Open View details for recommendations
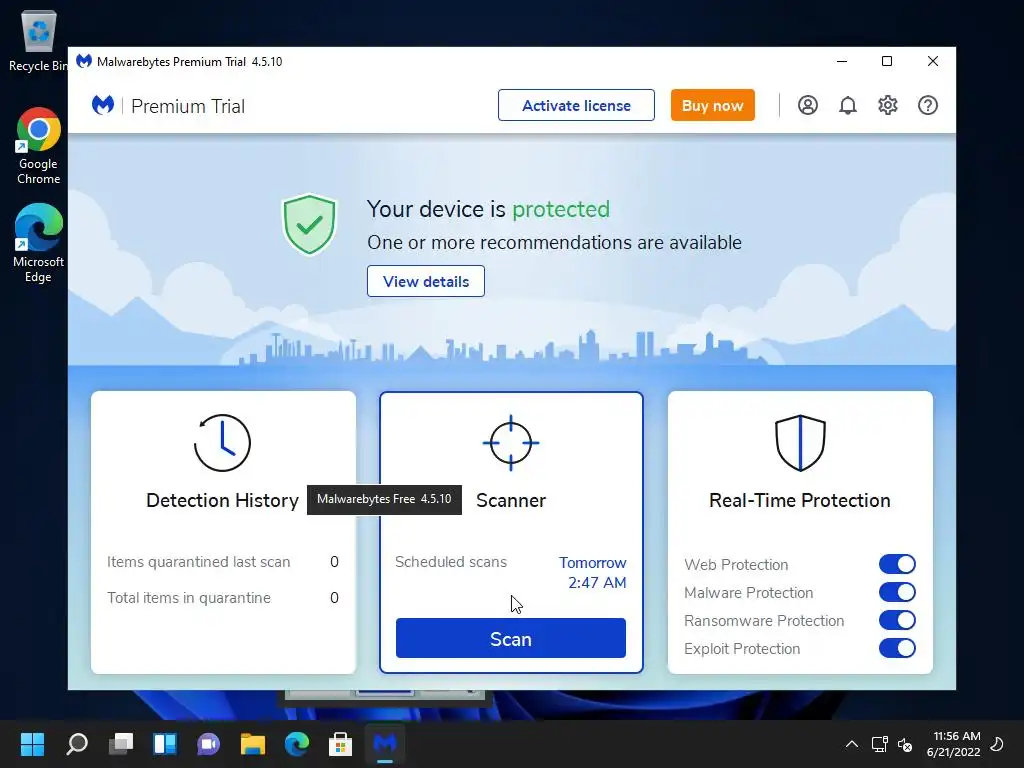1024x768 pixels. click(x=426, y=281)
